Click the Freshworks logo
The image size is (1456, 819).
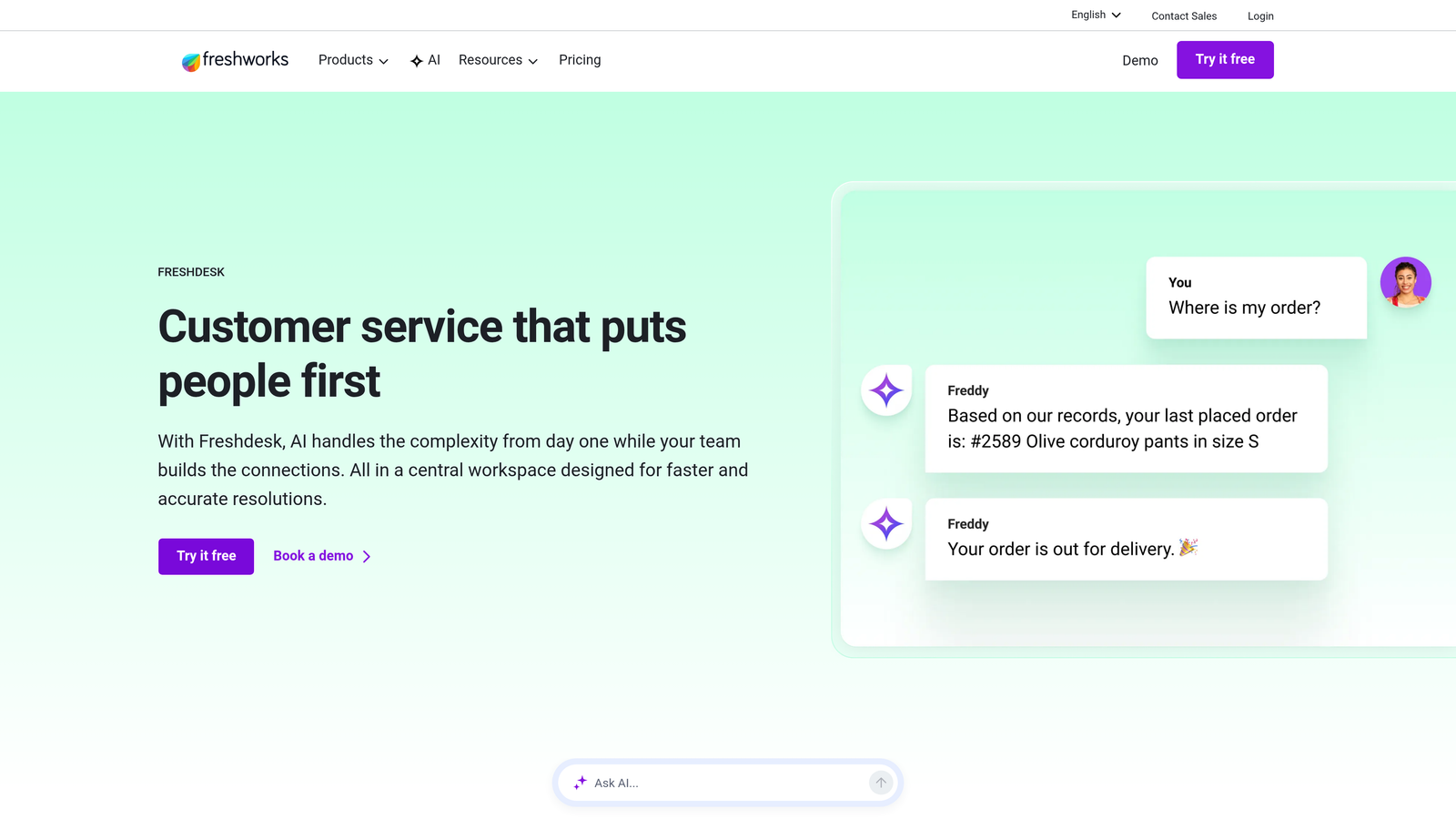(235, 60)
